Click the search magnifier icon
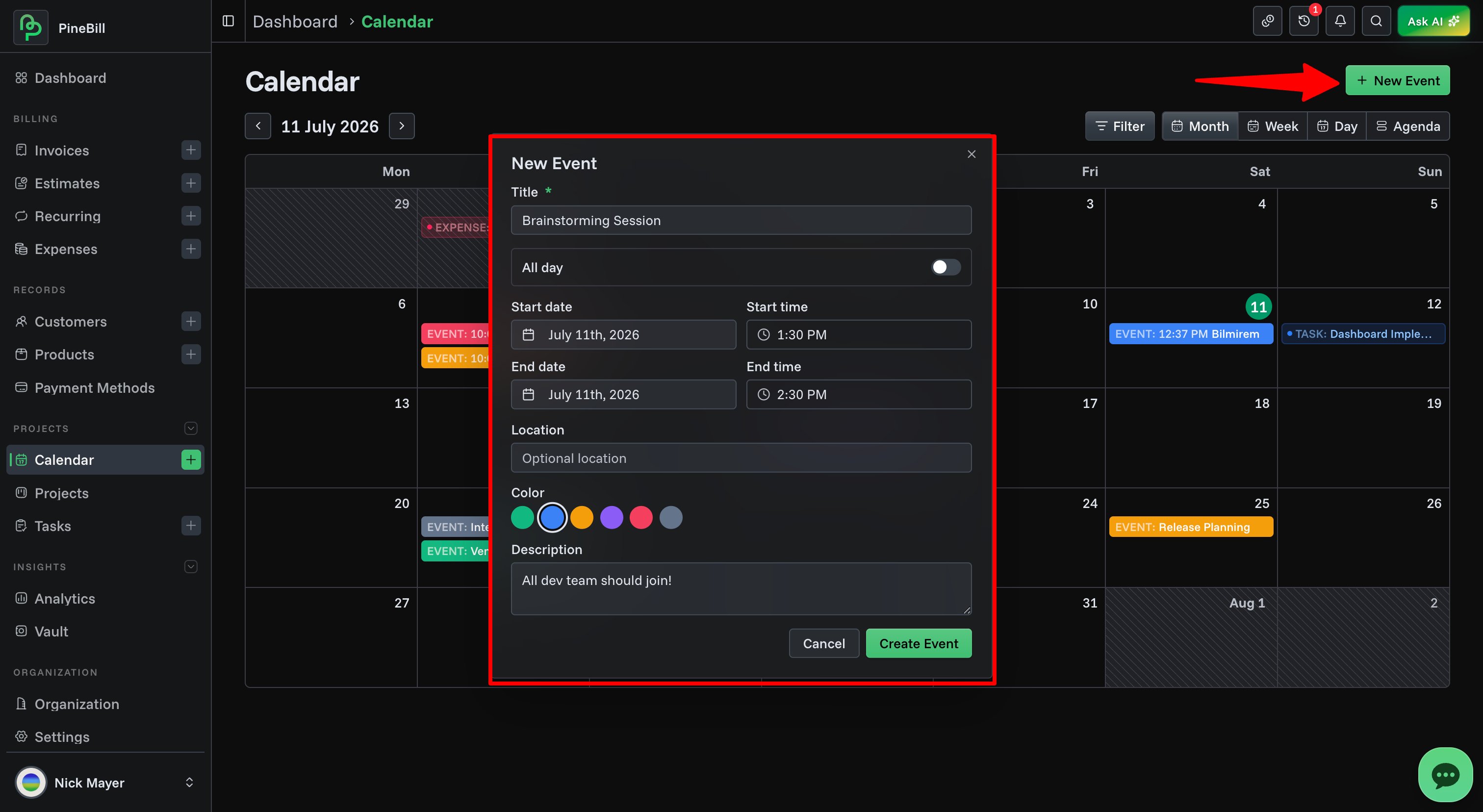Viewport: 1483px width, 812px height. tap(1376, 21)
